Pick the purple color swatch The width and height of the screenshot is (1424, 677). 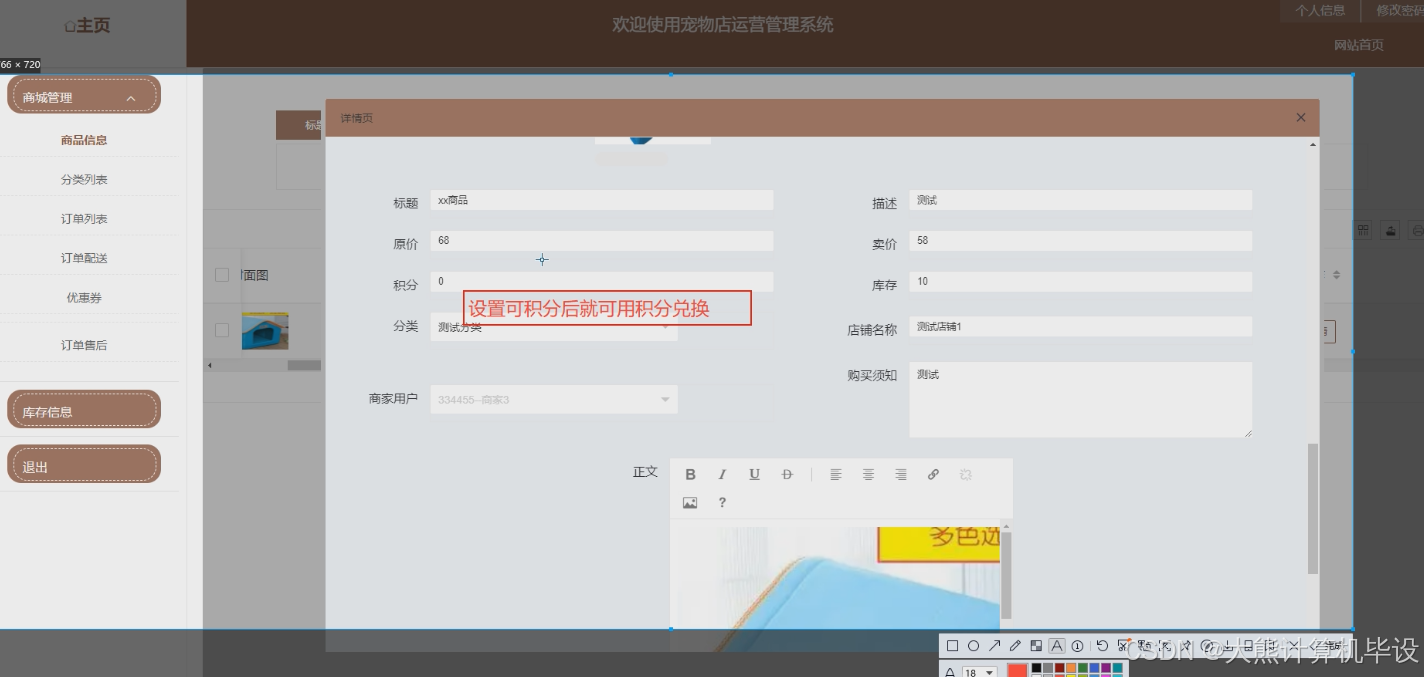(1106, 668)
